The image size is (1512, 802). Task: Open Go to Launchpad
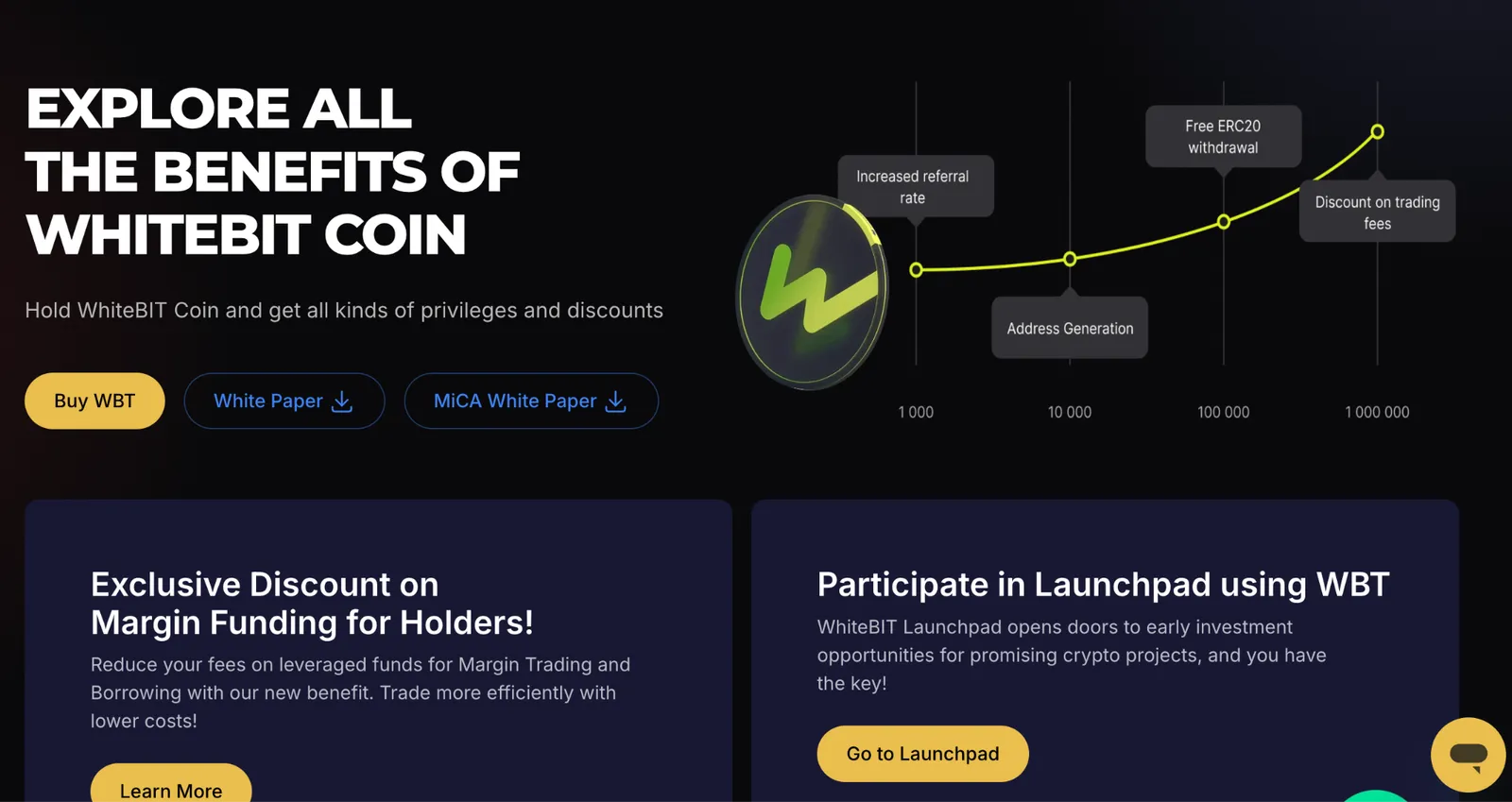point(922,754)
